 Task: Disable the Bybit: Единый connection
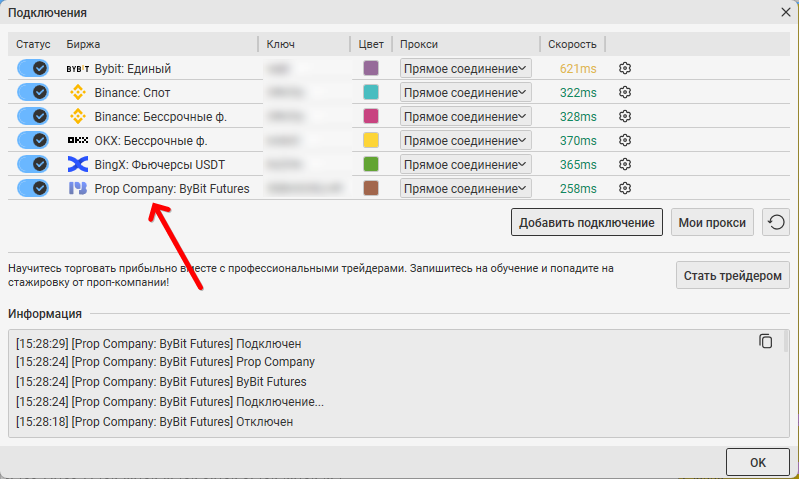33,68
